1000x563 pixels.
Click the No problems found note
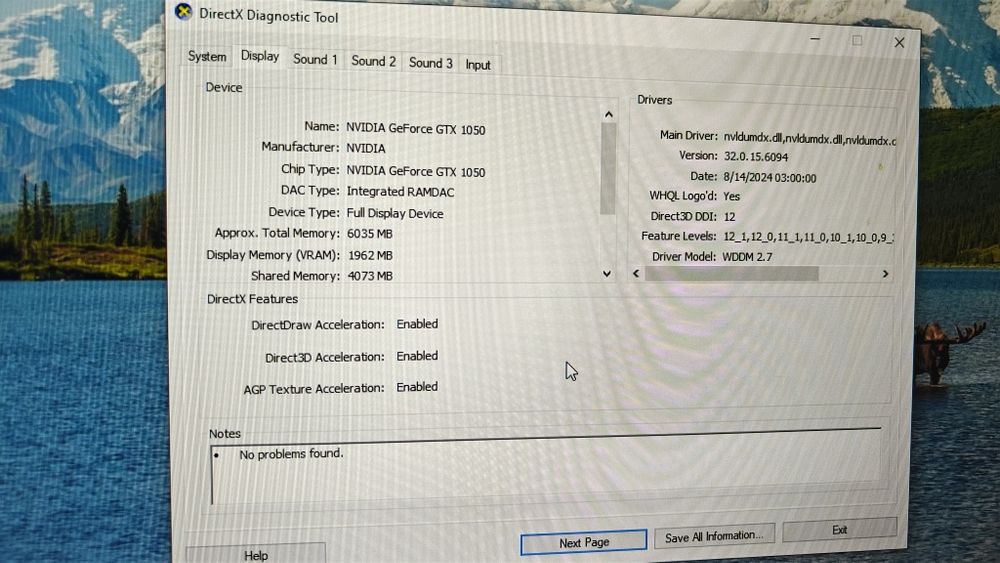click(291, 454)
